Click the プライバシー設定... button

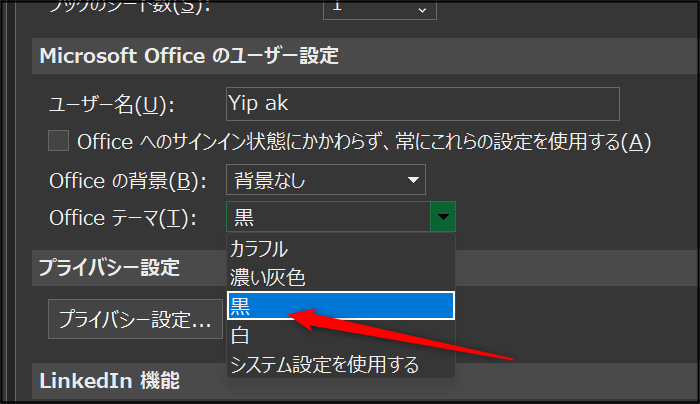[x=135, y=319]
